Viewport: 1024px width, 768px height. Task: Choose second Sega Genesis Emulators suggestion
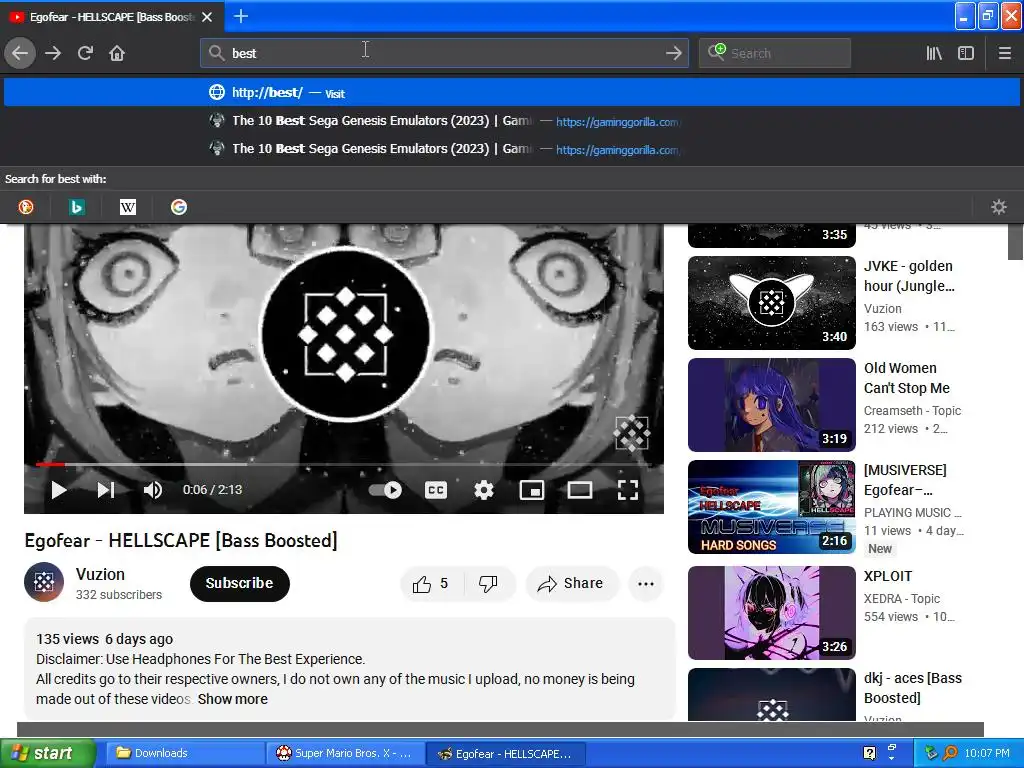click(512, 149)
